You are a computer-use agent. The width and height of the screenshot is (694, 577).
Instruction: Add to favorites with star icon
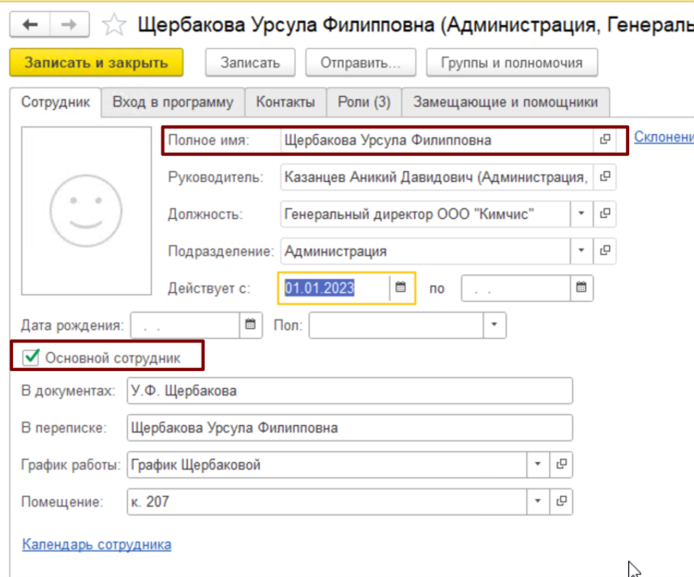[115, 24]
